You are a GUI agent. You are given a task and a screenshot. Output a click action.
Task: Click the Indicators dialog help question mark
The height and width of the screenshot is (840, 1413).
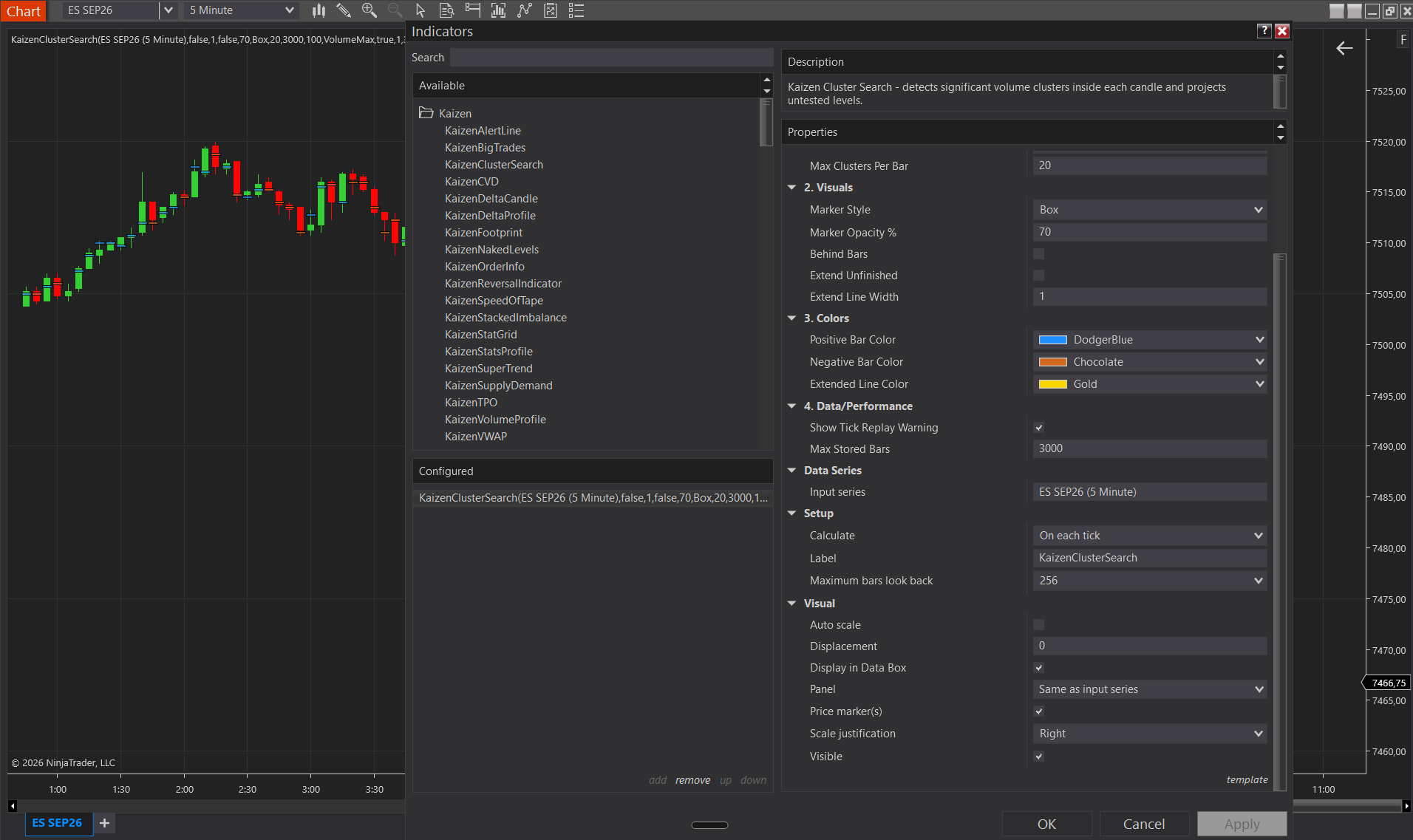click(1264, 30)
